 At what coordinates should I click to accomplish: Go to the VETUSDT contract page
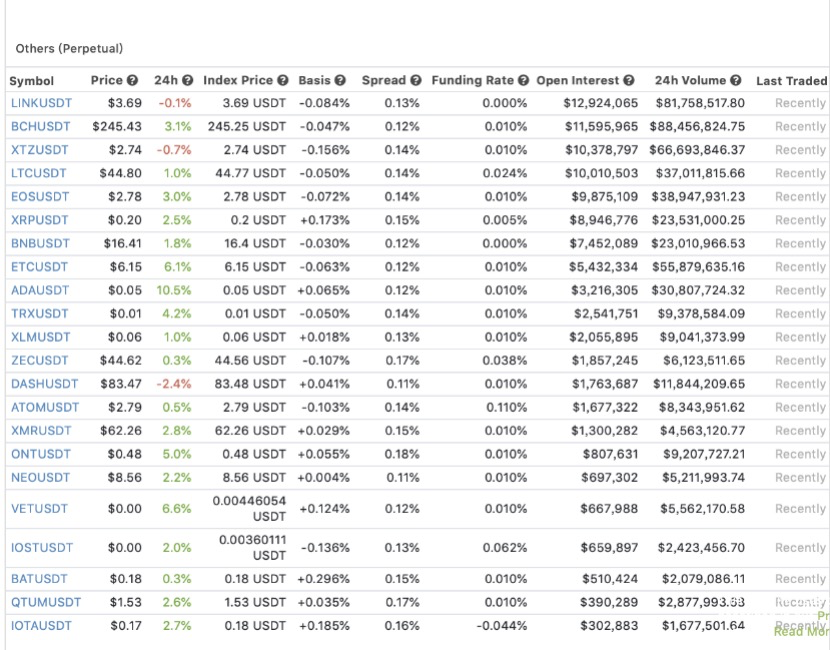[x=40, y=509]
